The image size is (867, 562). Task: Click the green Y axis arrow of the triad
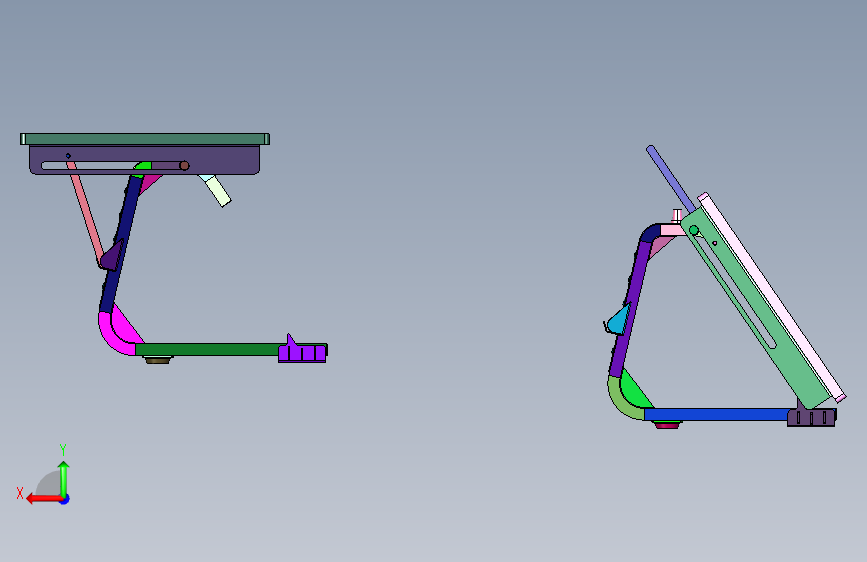pos(64,478)
